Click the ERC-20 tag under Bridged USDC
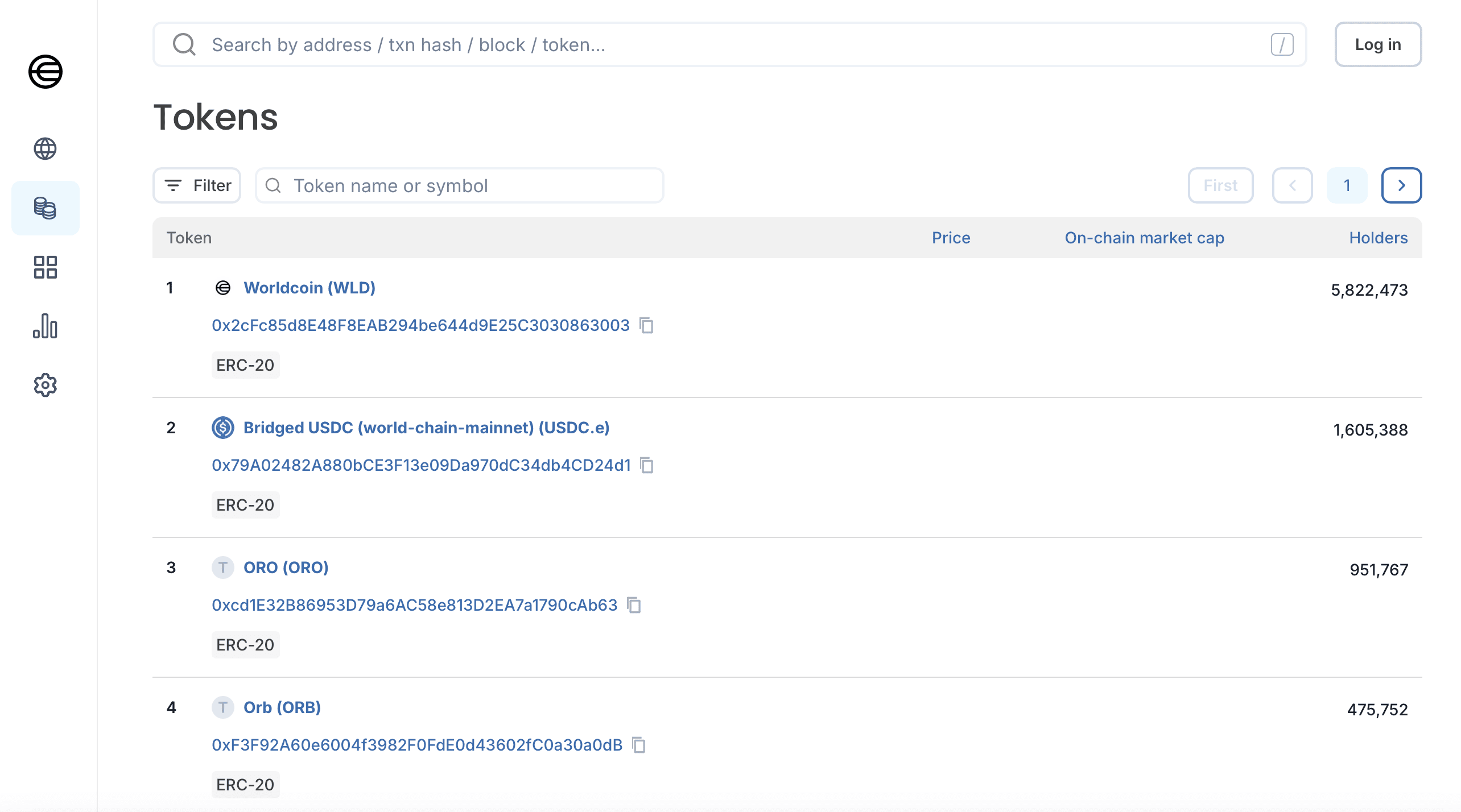Screen dimensions: 1461x812 coord(245,505)
